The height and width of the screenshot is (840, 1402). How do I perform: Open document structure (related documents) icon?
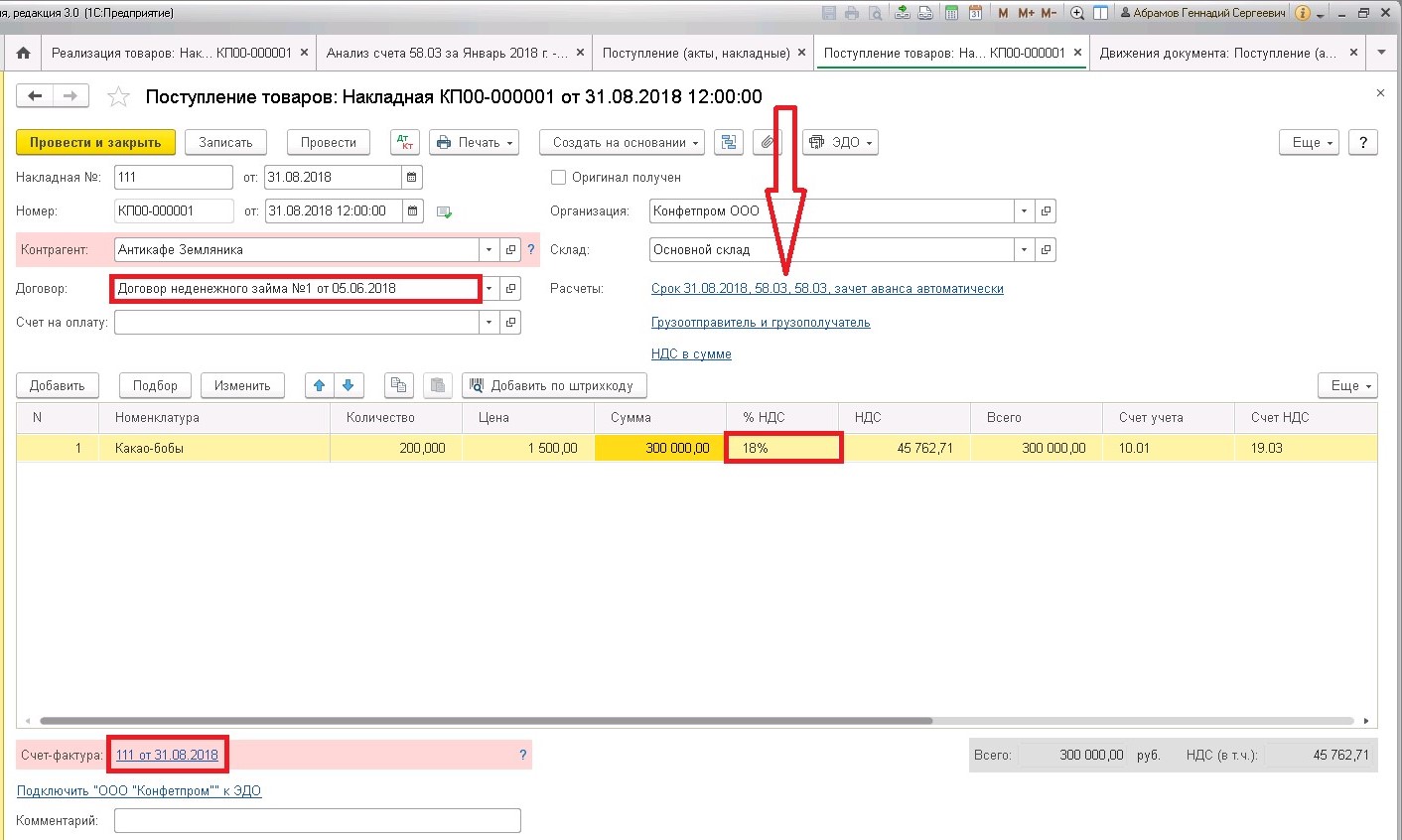729,142
